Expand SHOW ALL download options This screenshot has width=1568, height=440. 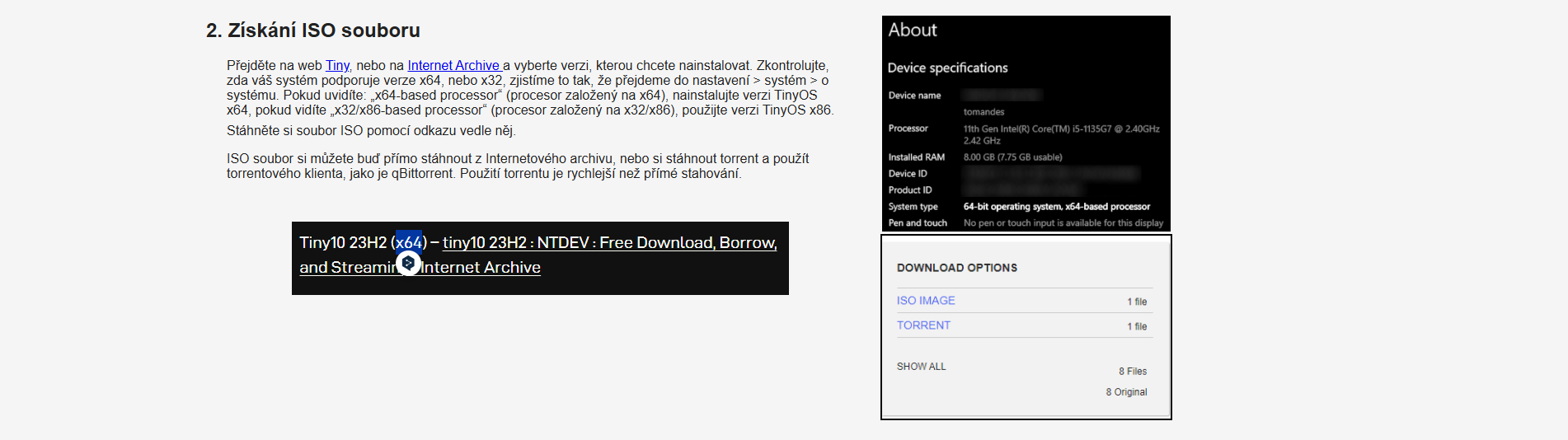921,367
